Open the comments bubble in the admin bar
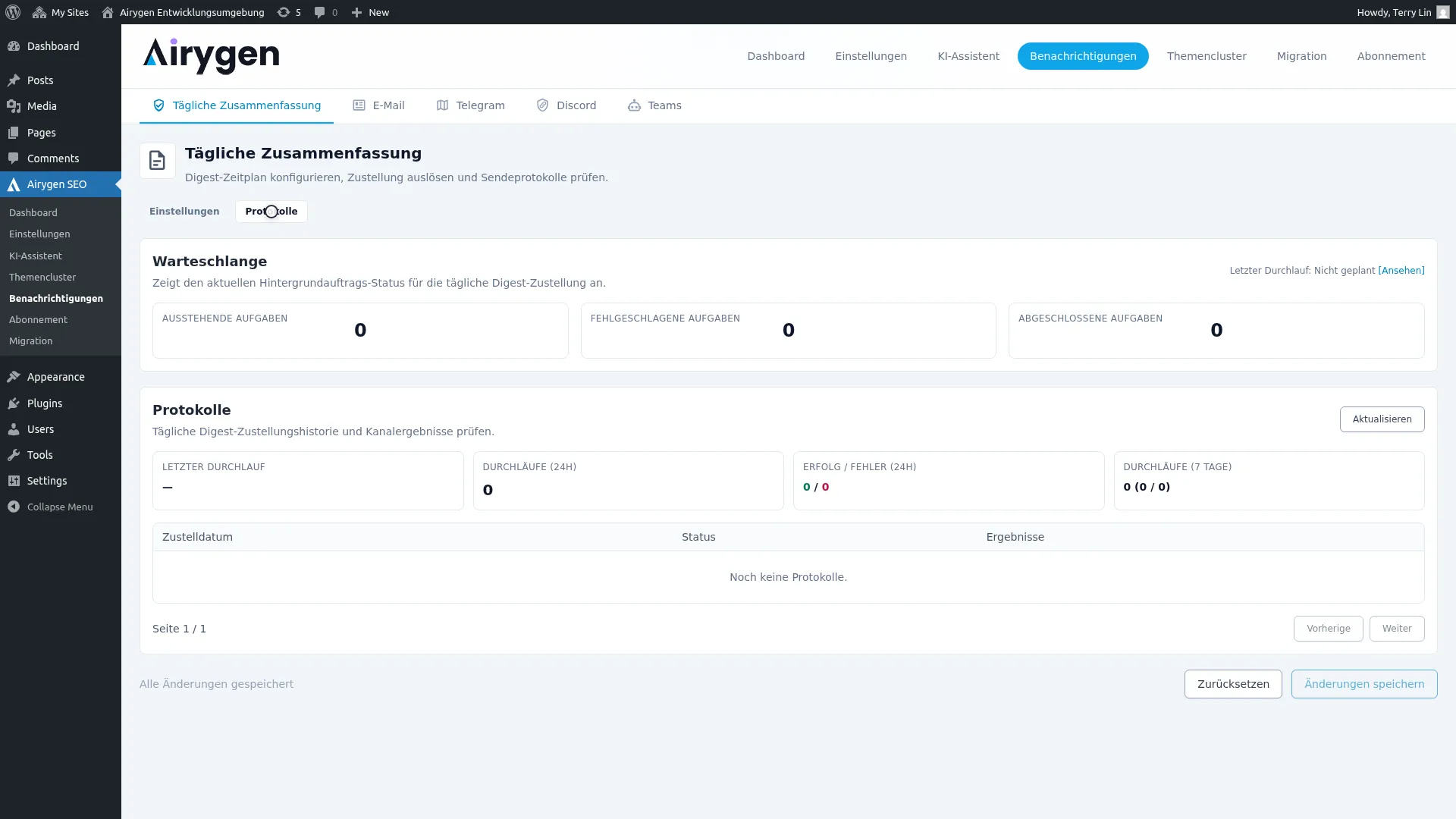Image resolution: width=1456 pixels, height=819 pixels. [319, 12]
